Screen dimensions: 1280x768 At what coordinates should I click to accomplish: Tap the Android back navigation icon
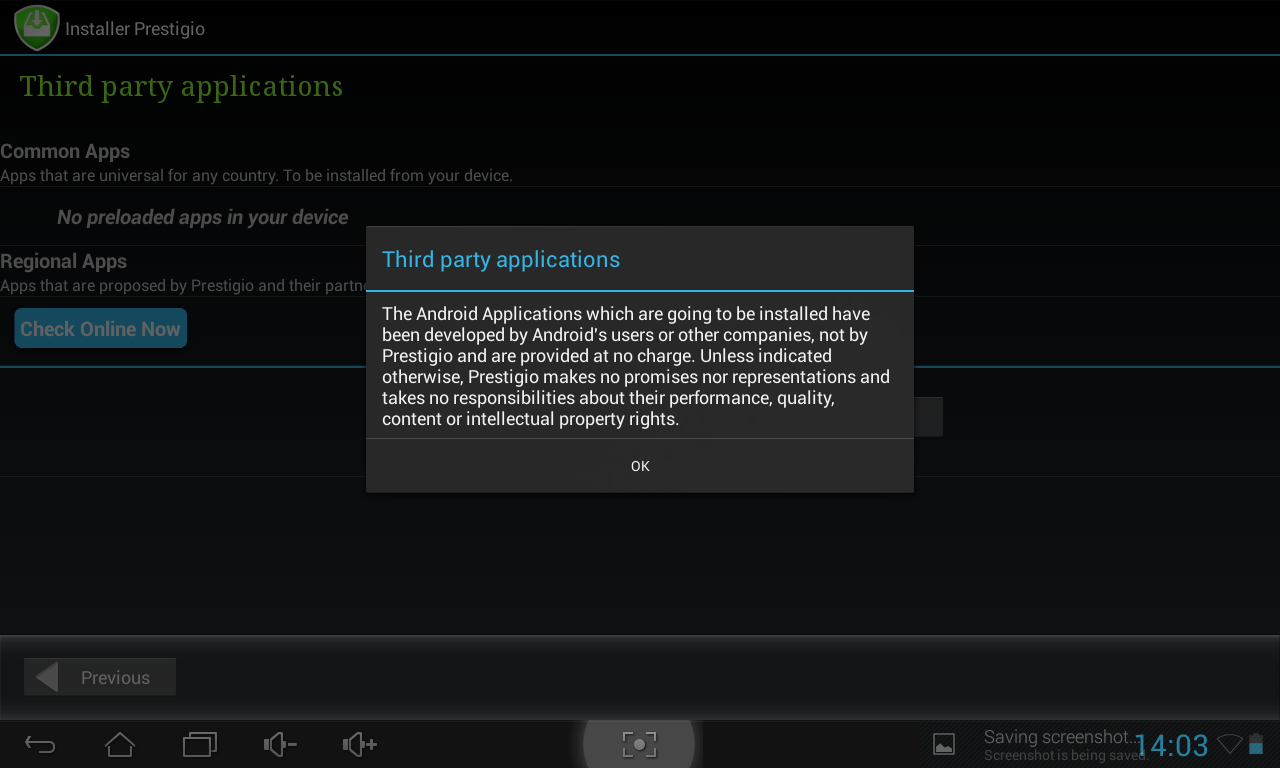[x=40, y=744]
